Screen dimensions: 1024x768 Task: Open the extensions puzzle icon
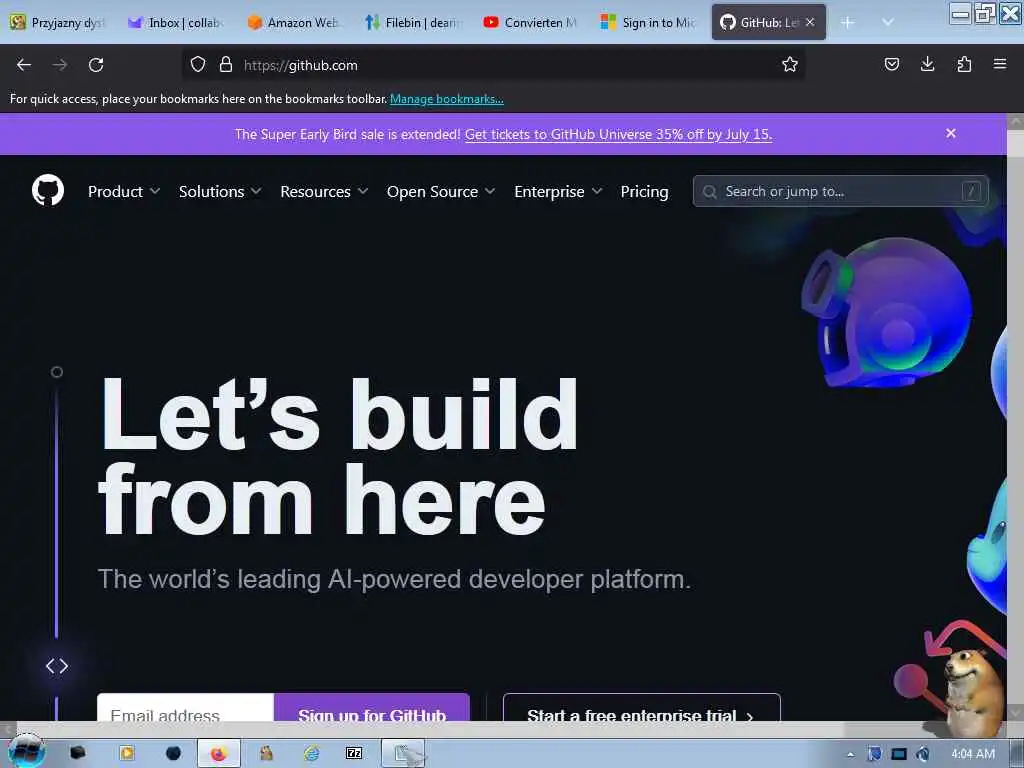[x=964, y=64]
